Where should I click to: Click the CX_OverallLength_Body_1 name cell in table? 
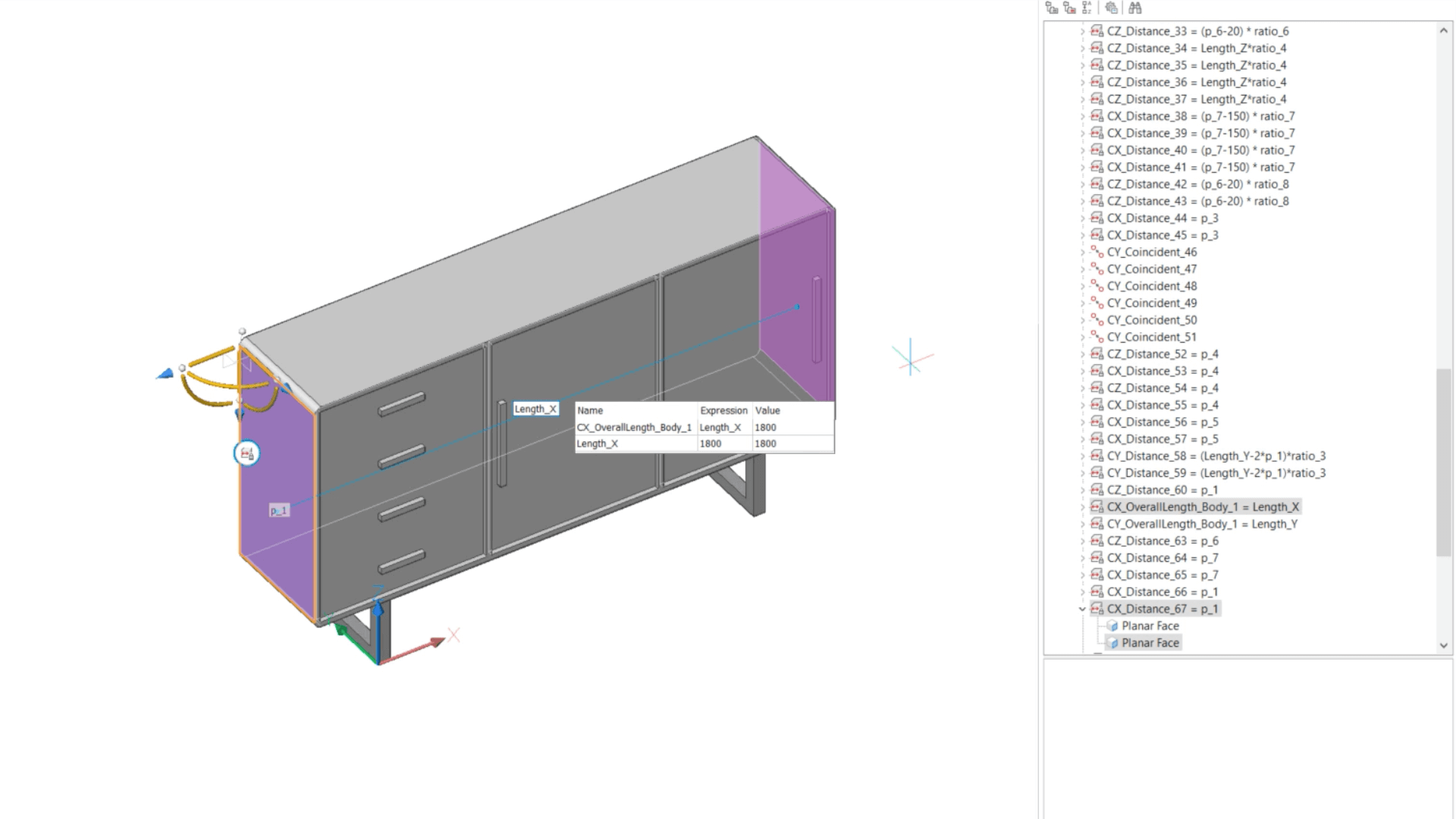(x=635, y=427)
